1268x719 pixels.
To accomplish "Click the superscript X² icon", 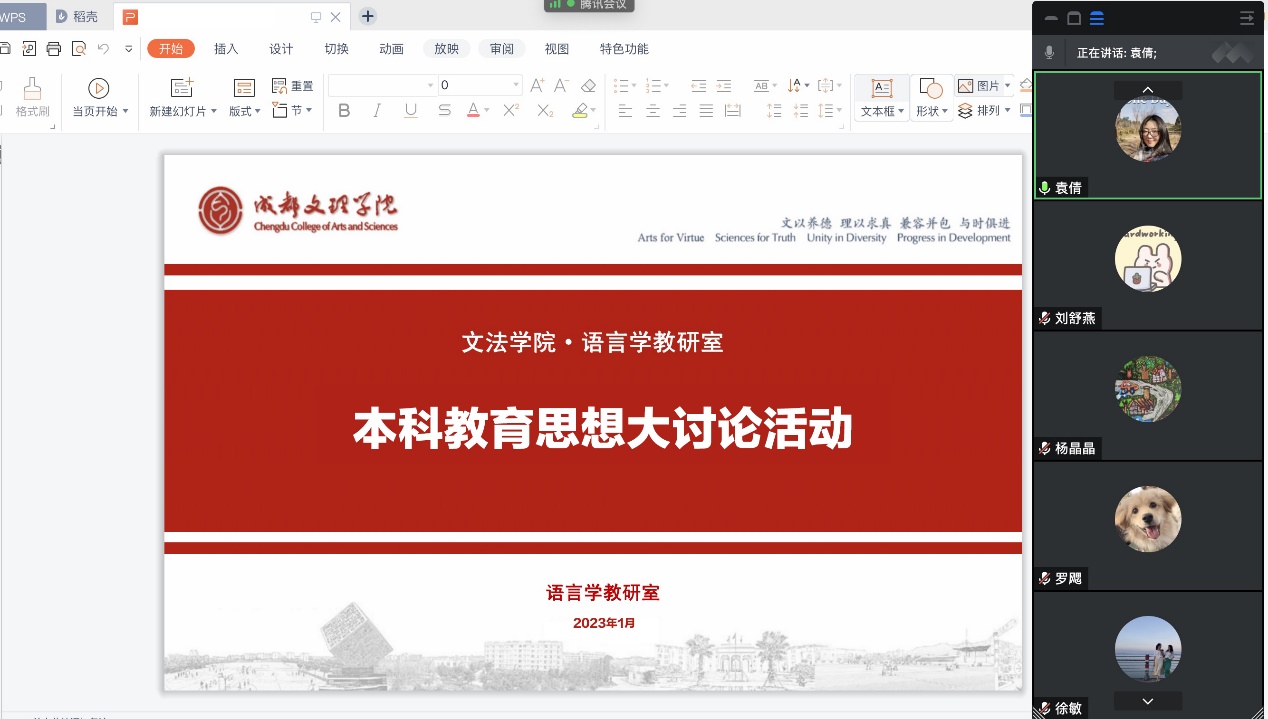I will (x=511, y=111).
